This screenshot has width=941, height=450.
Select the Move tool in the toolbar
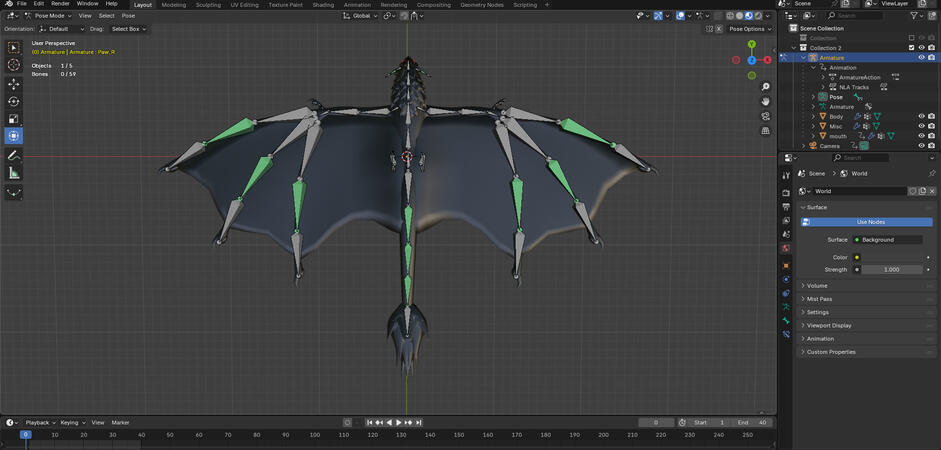14,84
